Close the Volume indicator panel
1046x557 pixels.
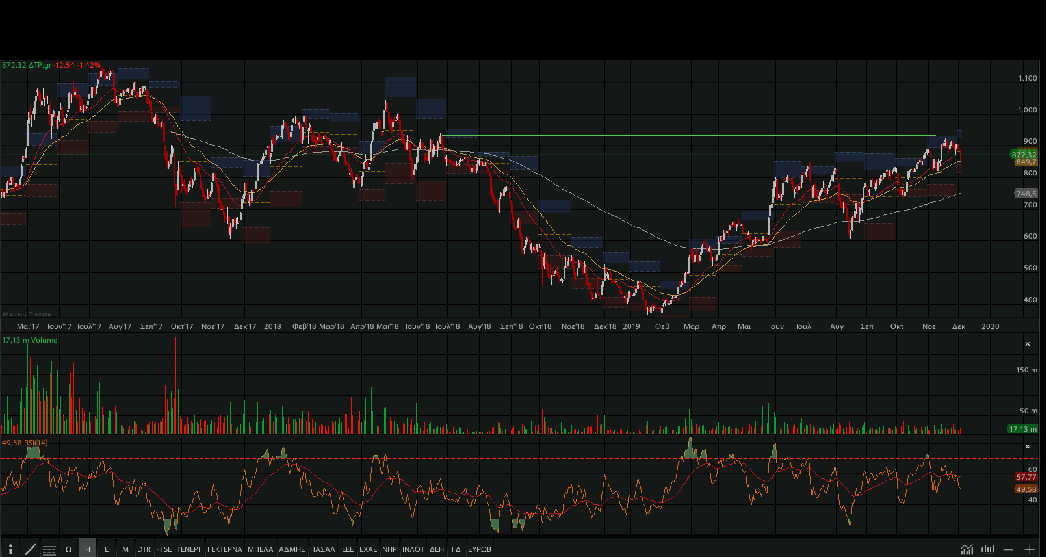pos(1028,342)
